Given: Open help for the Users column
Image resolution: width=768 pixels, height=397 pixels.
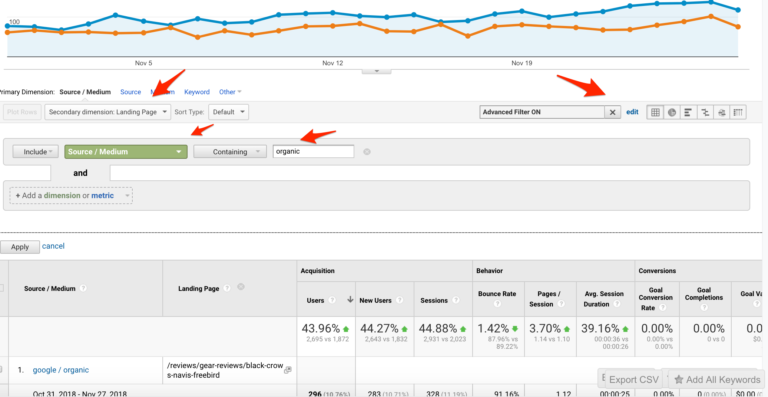Looking at the screenshot, I should 333,301.
